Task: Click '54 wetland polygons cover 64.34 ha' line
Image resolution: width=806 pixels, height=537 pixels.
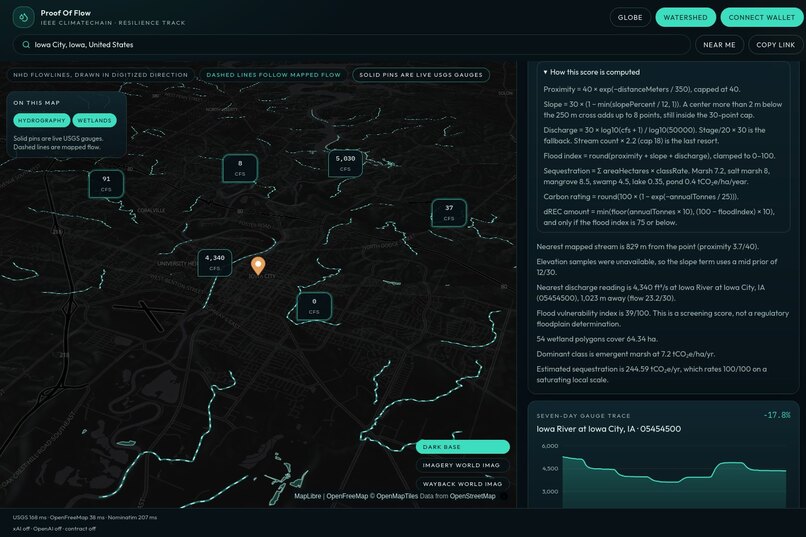Action: click(597, 339)
